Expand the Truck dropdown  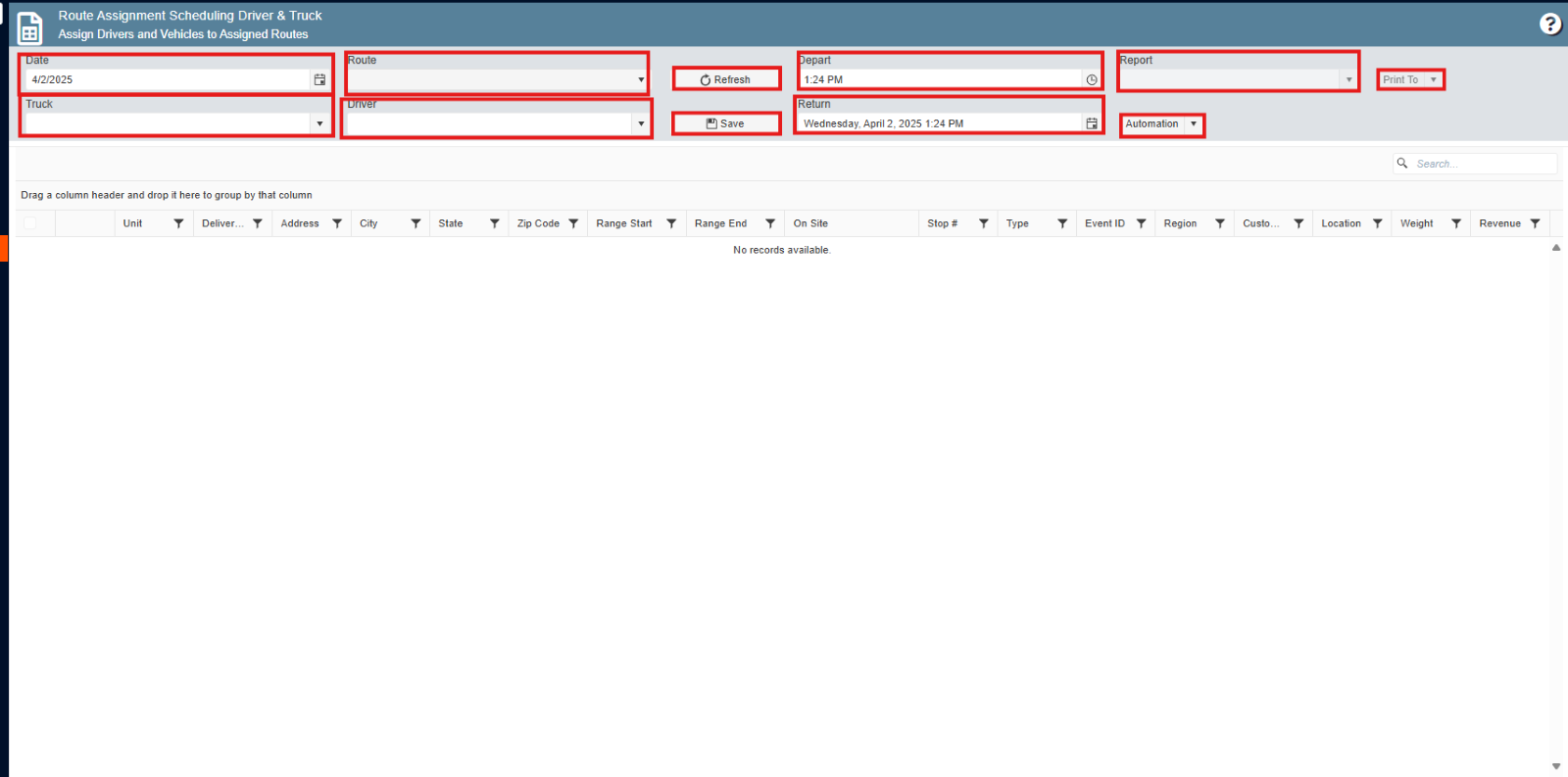319,123
